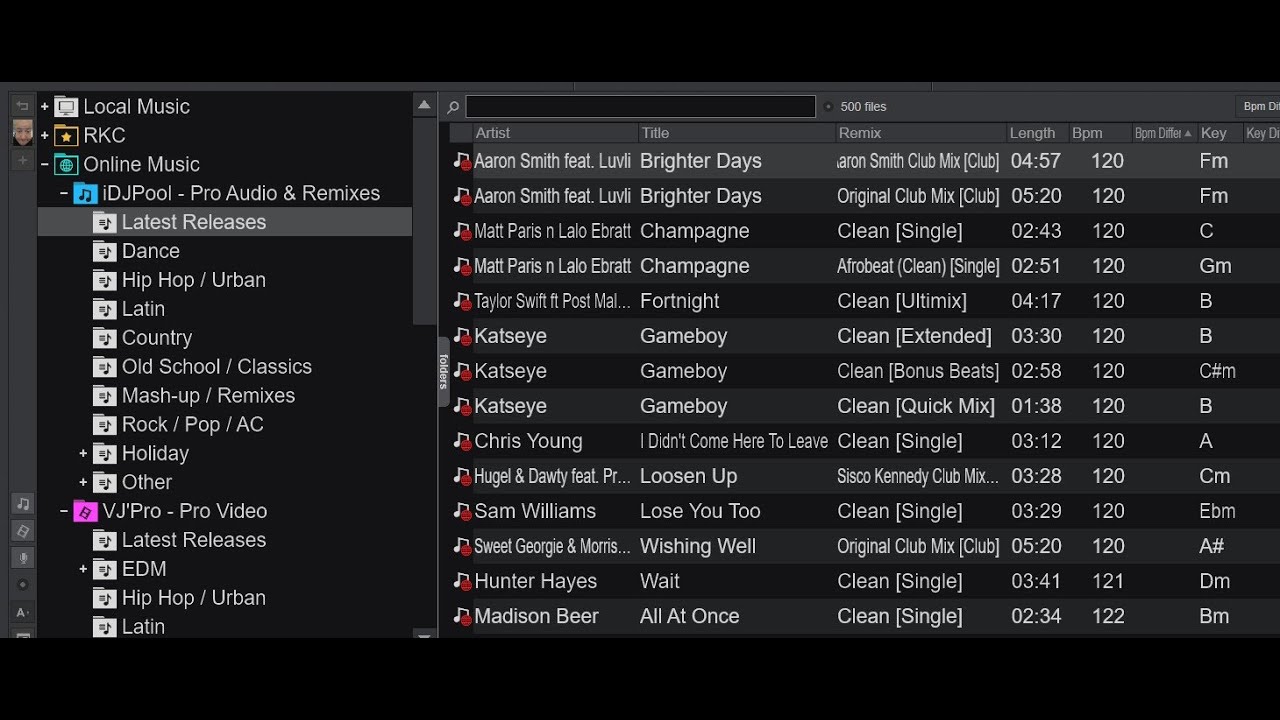Click the folder tree scrollbar up arrow

pyautogui.click(x=424, y=105)
